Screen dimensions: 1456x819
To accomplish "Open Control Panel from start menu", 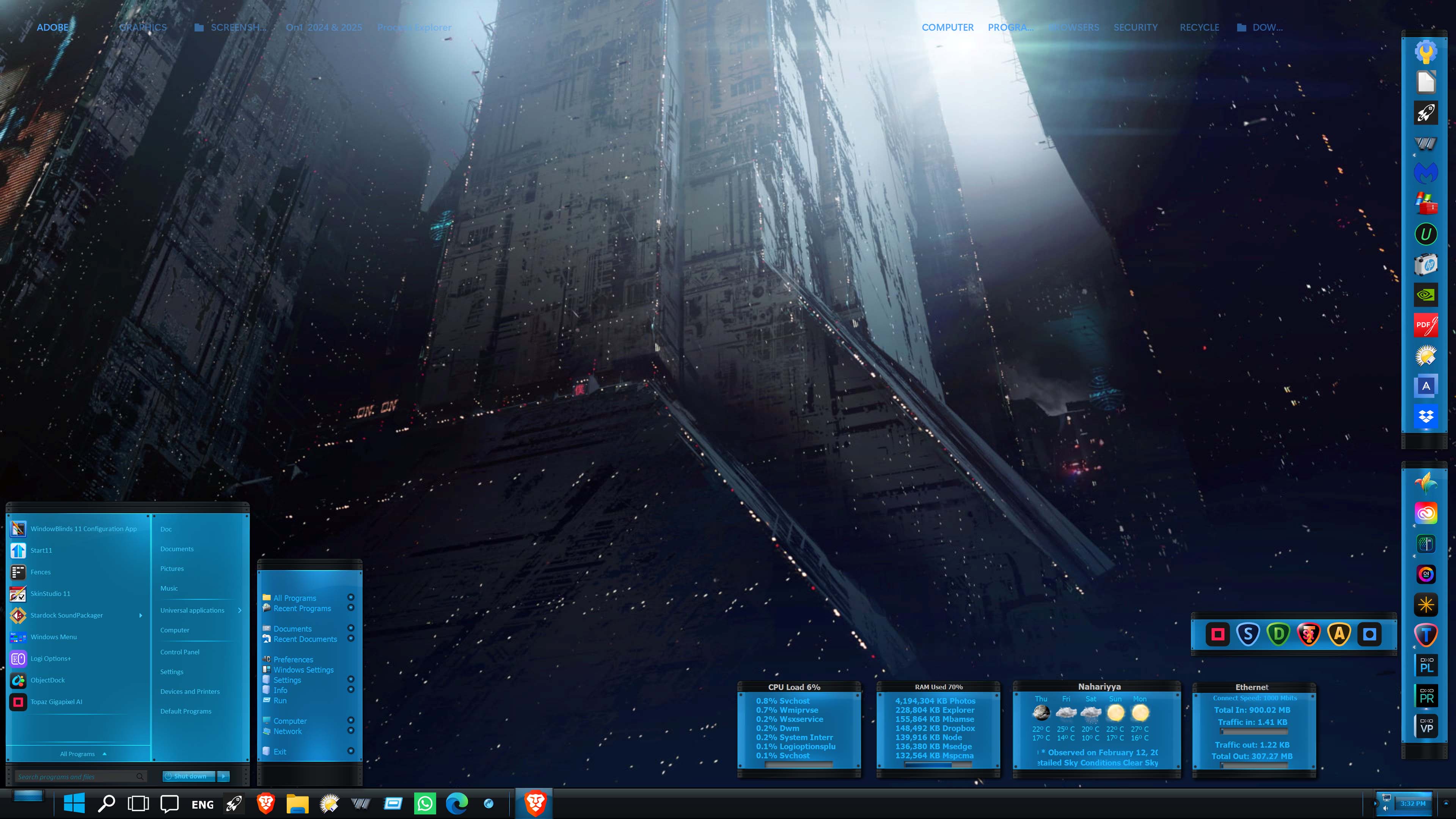I will point(180,652).
